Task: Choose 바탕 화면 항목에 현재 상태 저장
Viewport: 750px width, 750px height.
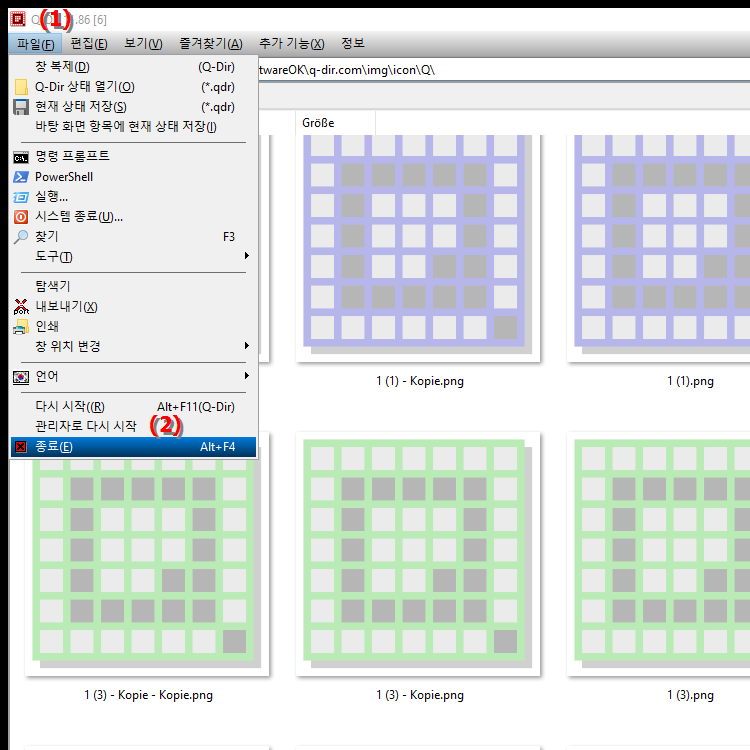Action: click(x=126, y=126)
